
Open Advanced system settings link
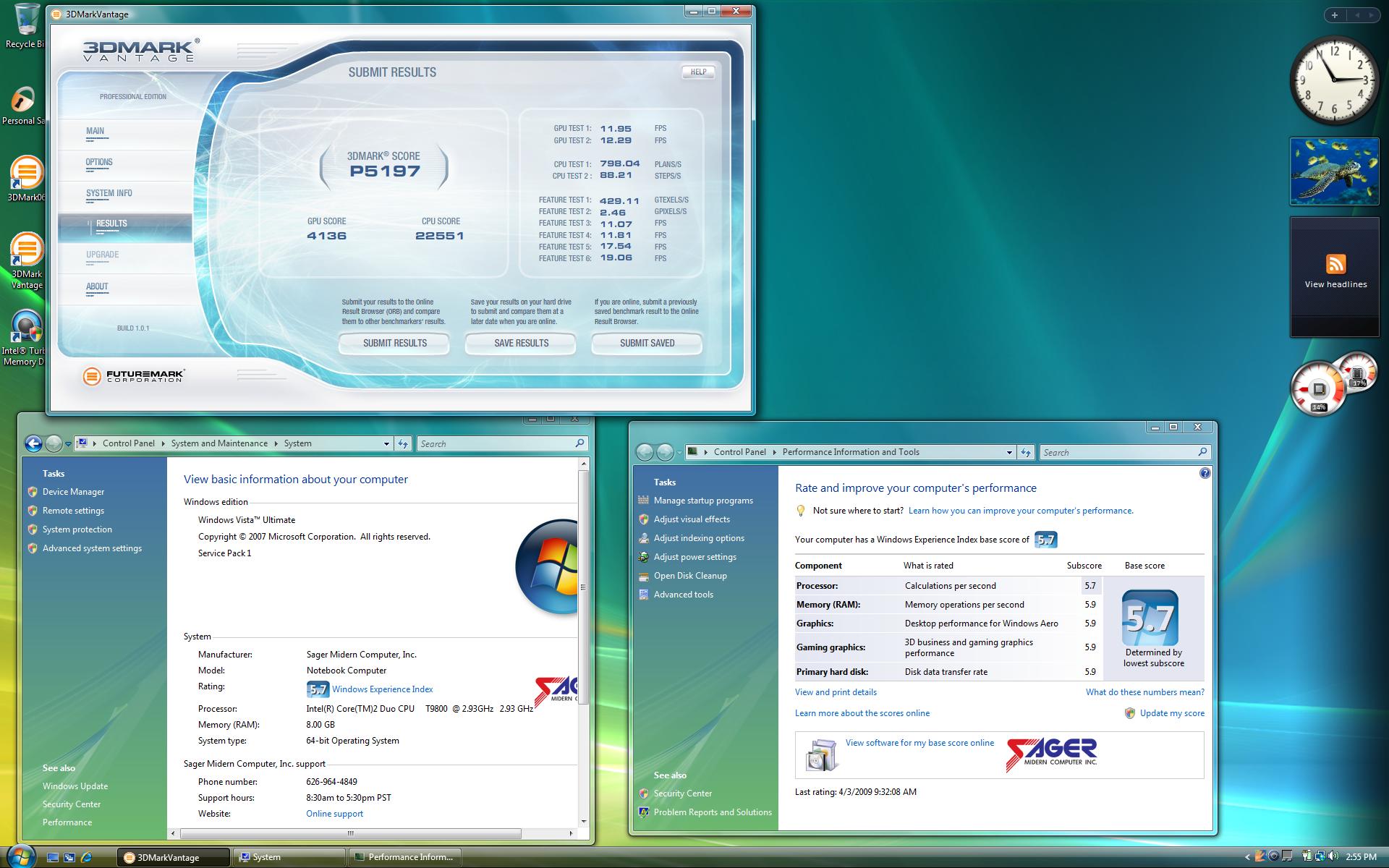pos(92,548)
